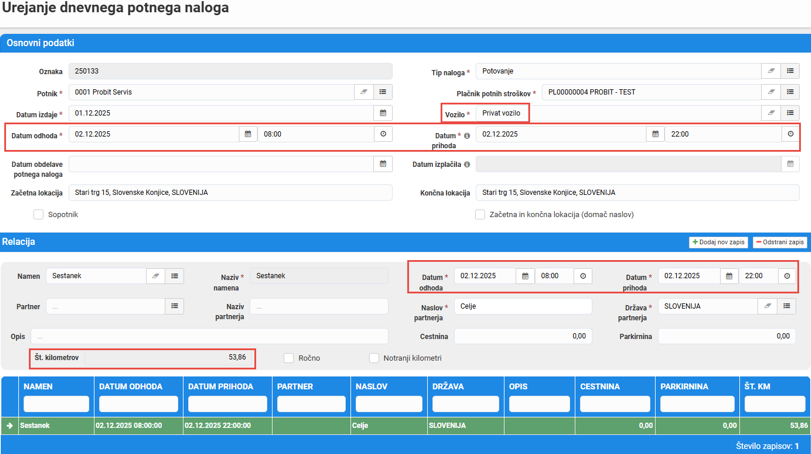Clear the Vozilo field with eraser icon
The width and height of the screenshot is (811, 454).
(771, 113)
